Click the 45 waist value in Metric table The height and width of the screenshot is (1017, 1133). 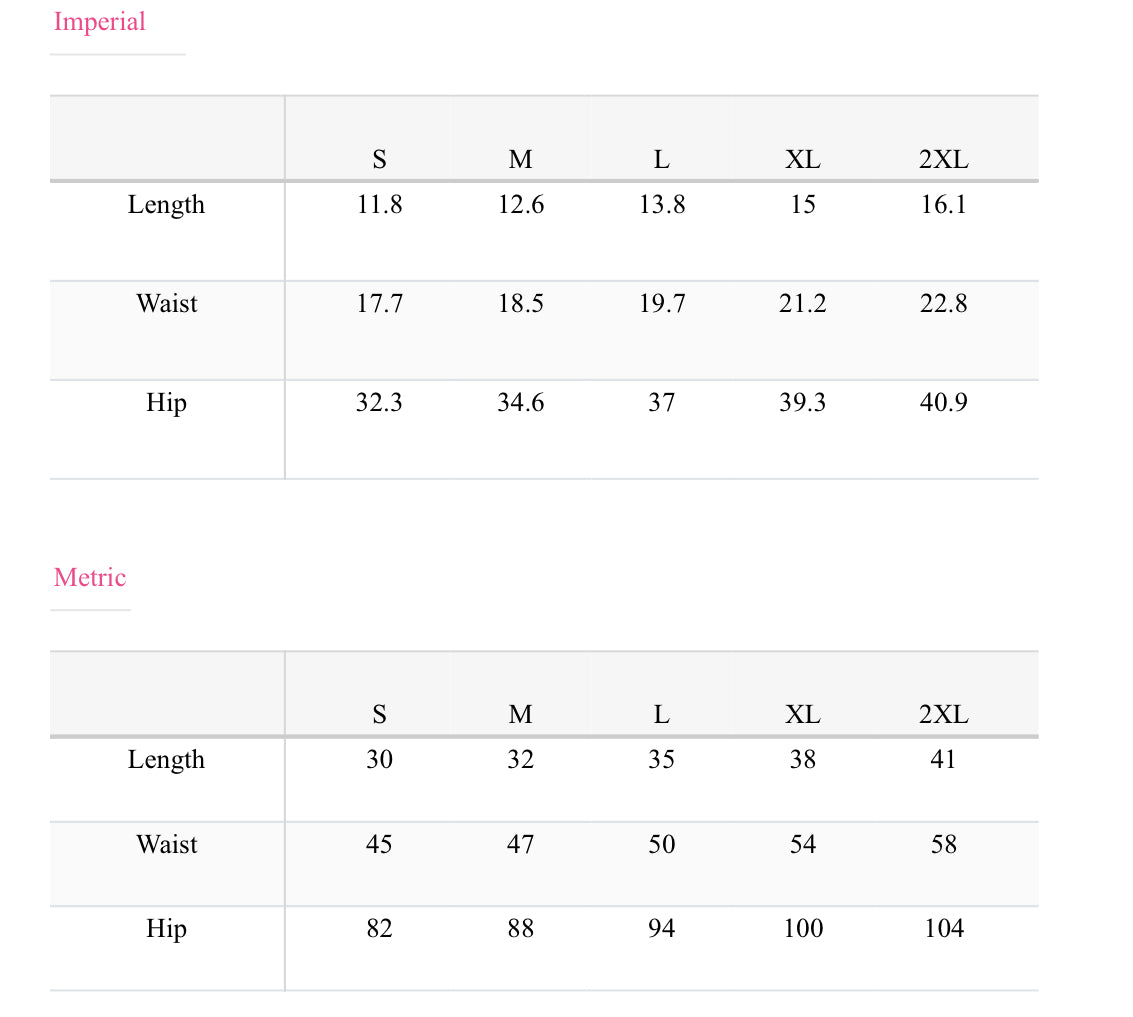(x=379, y=844)
